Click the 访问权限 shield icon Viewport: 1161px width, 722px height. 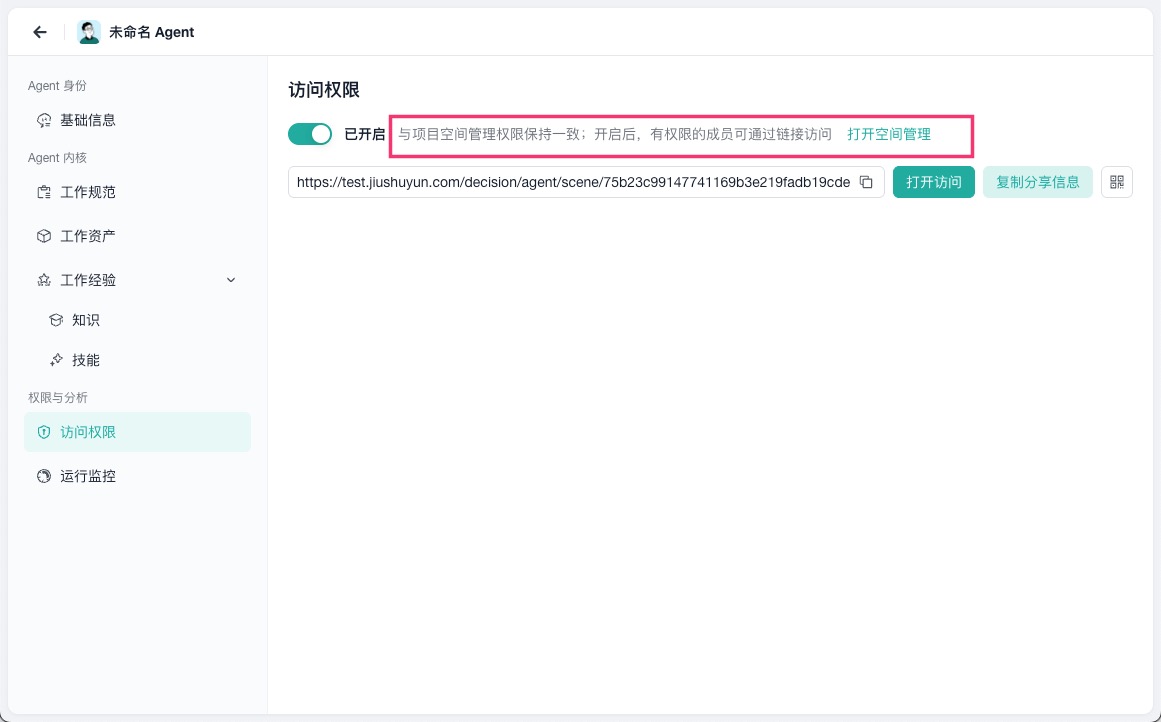44,432
